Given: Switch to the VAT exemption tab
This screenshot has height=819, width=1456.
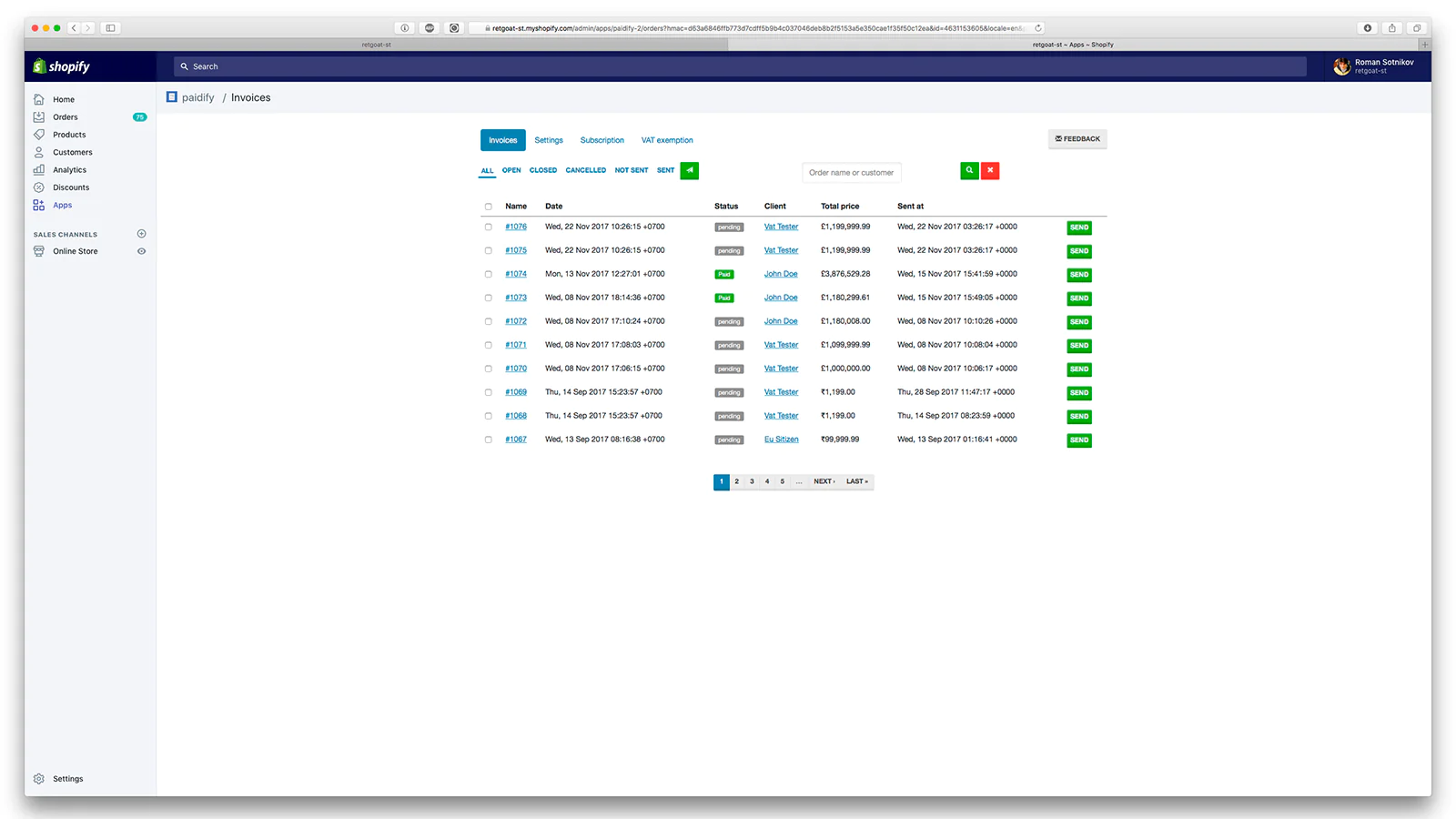Looking at the screenshot, I should click(x=667, y=140).
